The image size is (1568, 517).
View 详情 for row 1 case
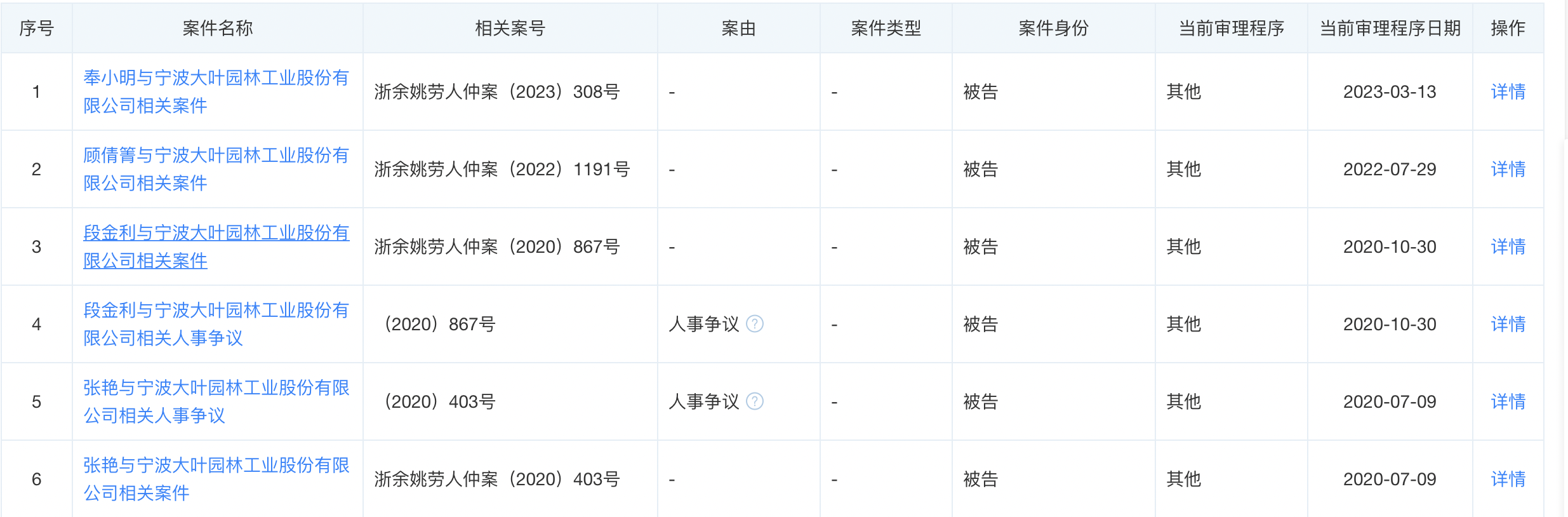(1508, 91)
